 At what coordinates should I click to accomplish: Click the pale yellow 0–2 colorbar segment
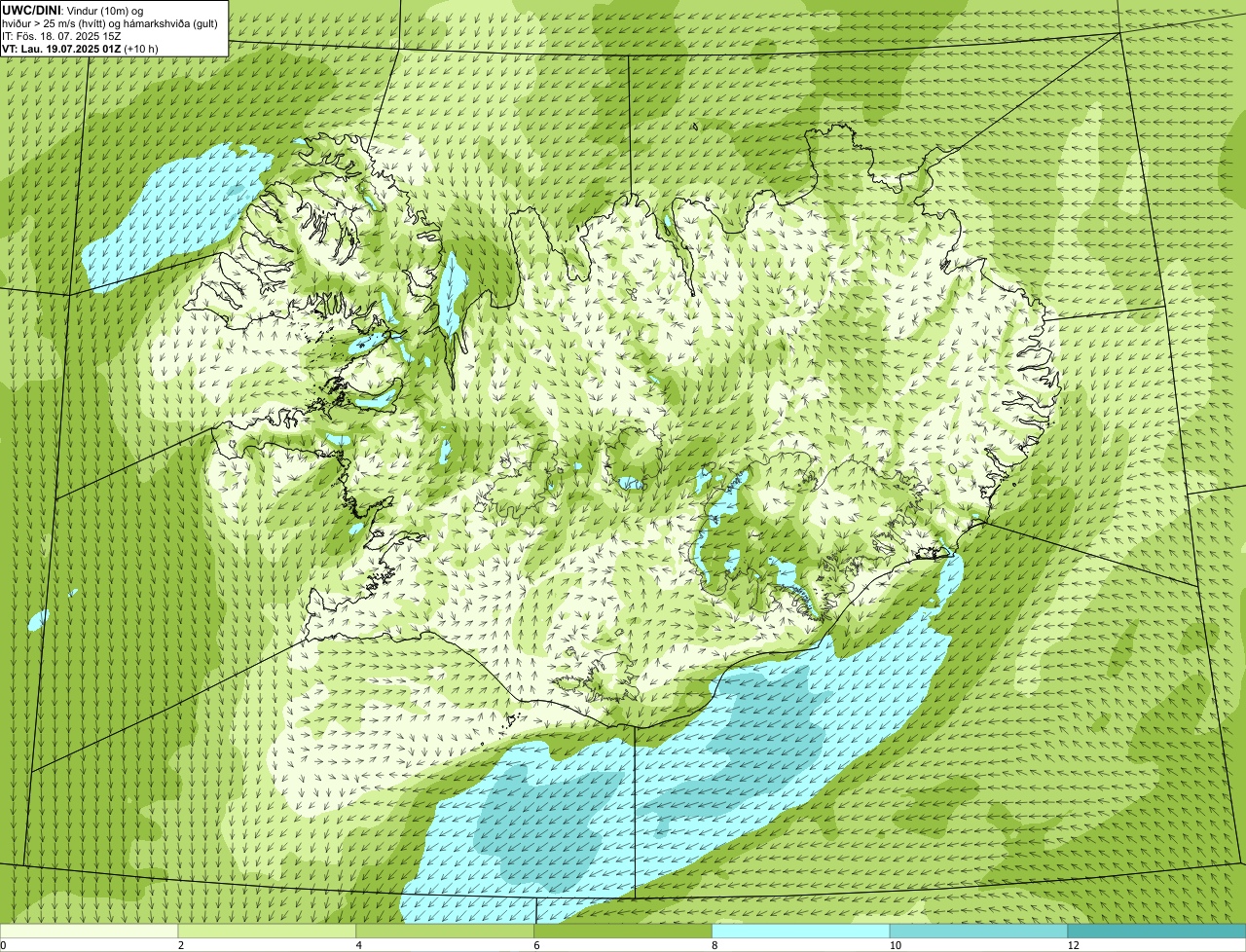(x=89, y=932)
